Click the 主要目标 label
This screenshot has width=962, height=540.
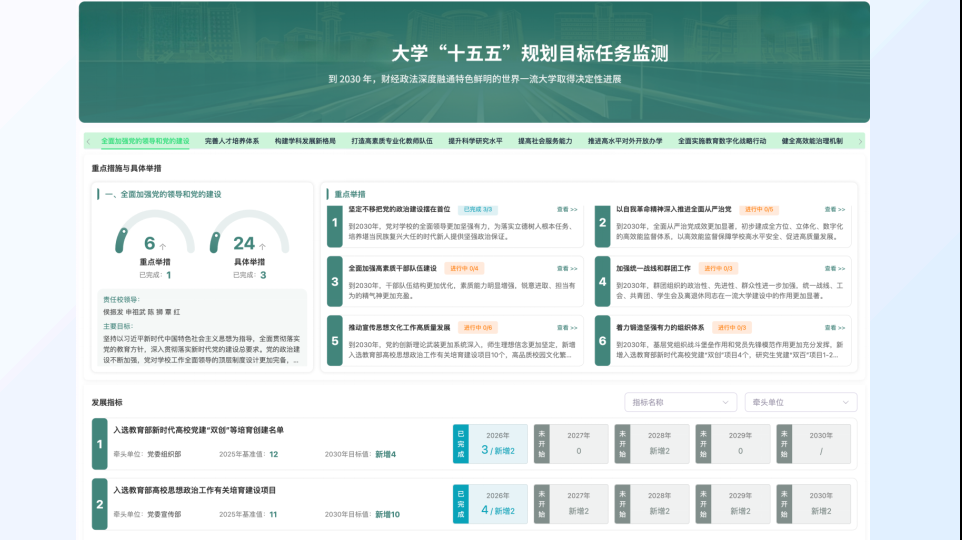(118, 326)
